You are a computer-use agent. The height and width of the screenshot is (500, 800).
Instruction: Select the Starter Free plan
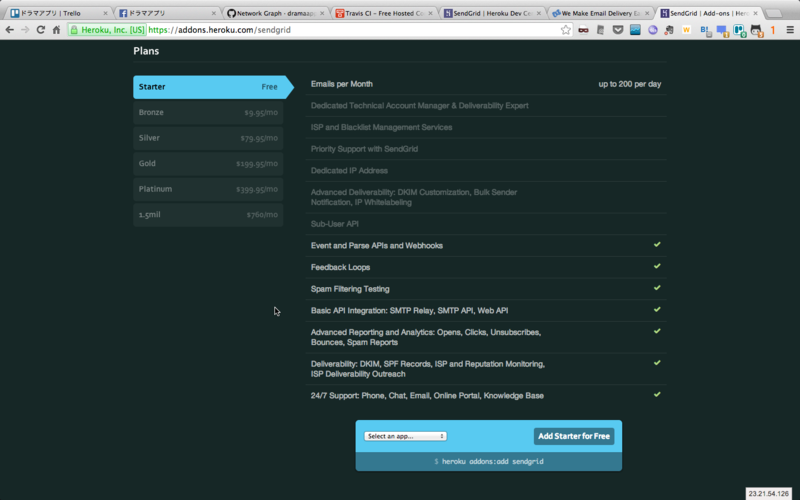[x=213, y=87]
